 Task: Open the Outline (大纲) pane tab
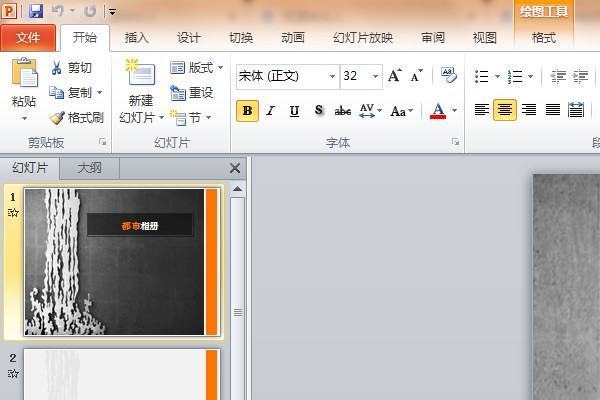(x=90, y=168)
